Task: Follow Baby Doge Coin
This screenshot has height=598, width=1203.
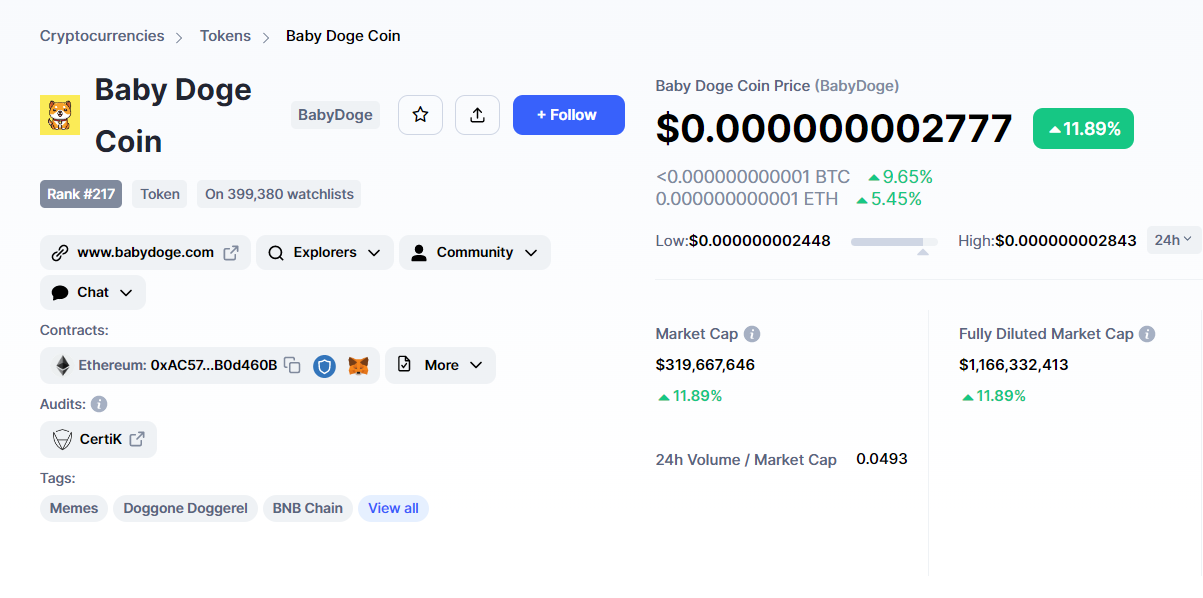Action: (x=569, y=115)
